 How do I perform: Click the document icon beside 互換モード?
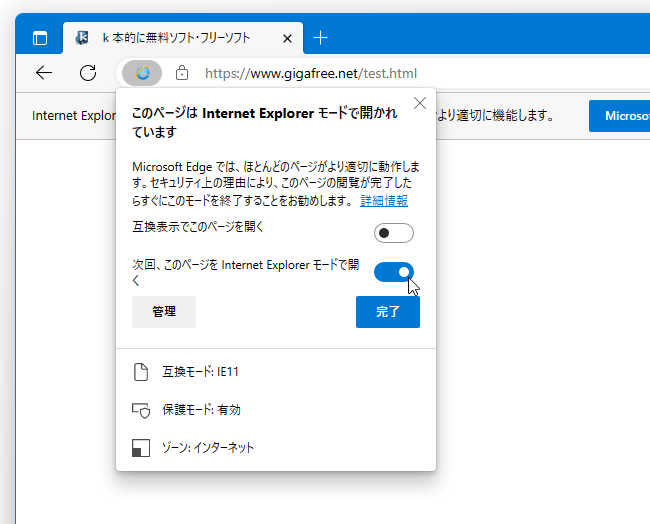[x=141, y=372]
